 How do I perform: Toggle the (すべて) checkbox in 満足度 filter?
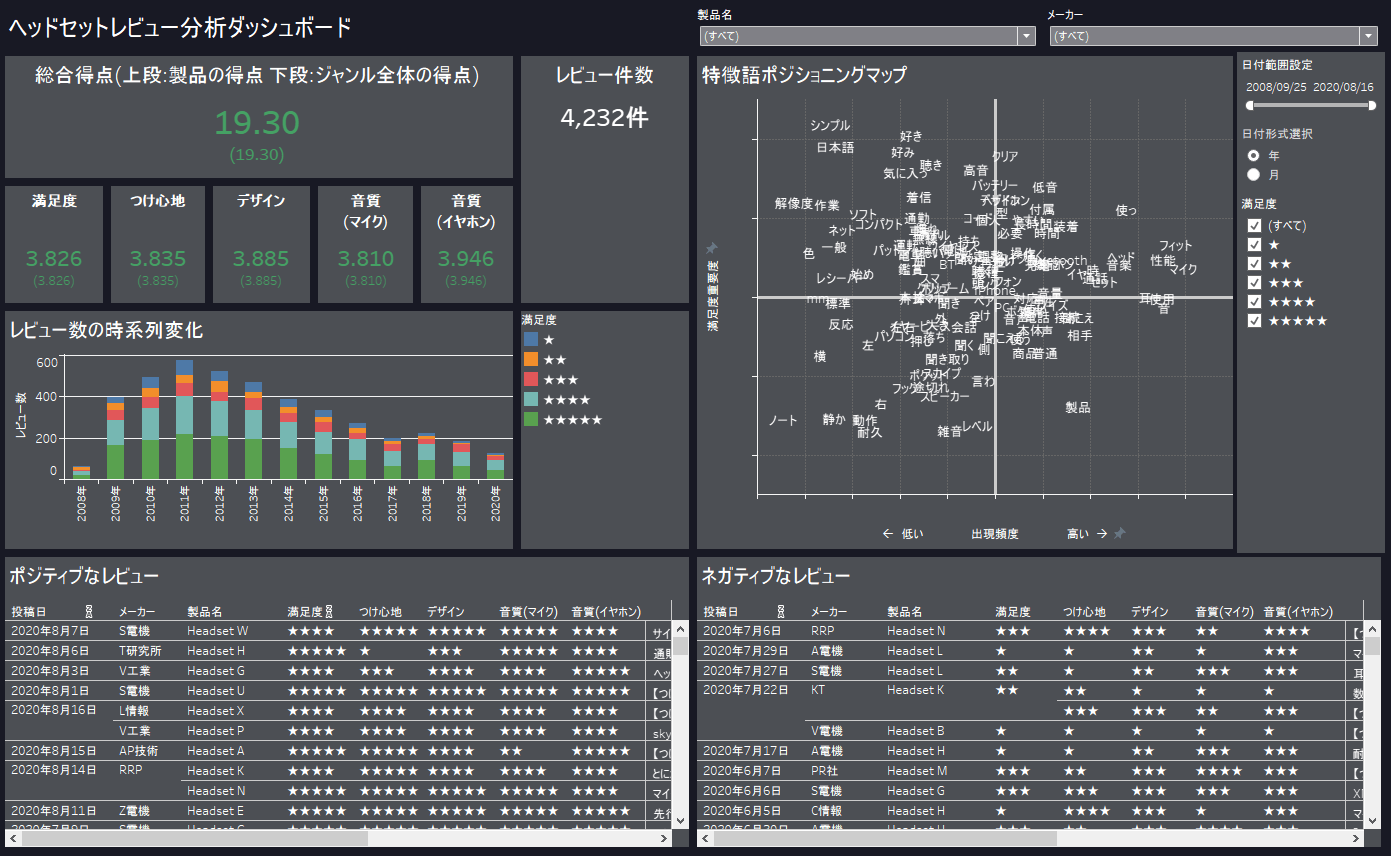[1254, 225]
